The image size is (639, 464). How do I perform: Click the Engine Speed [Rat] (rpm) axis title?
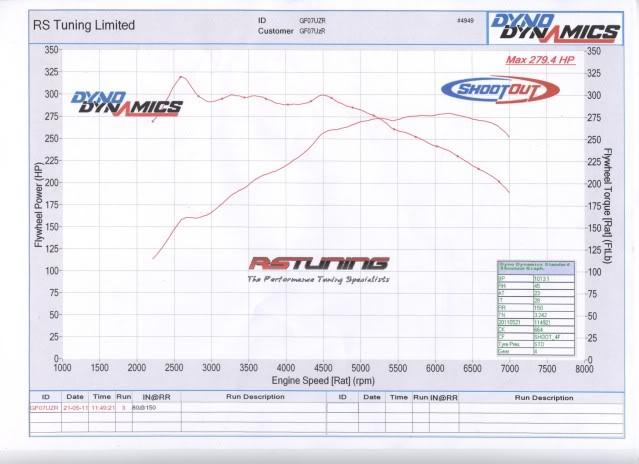[x=323, y=380]
